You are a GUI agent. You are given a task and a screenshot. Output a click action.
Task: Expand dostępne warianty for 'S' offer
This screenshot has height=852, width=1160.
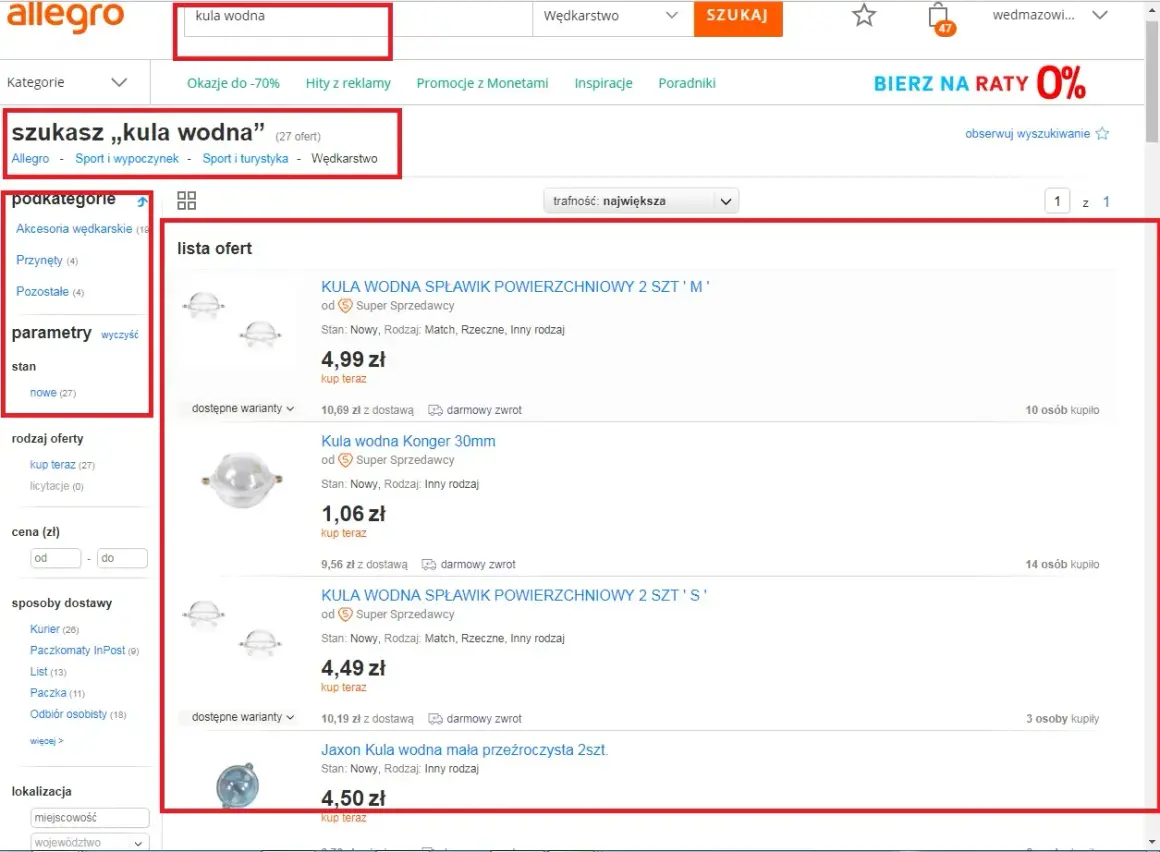[243, 717]
